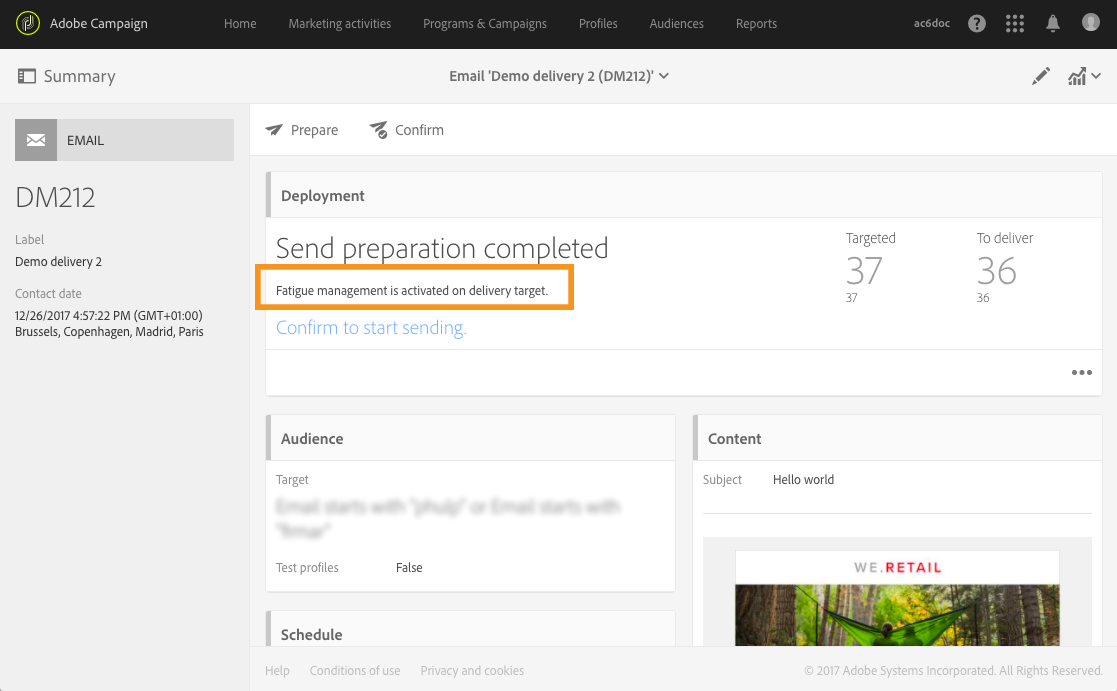Expand the email title dropdown chevron

click(x=664, y=76)
